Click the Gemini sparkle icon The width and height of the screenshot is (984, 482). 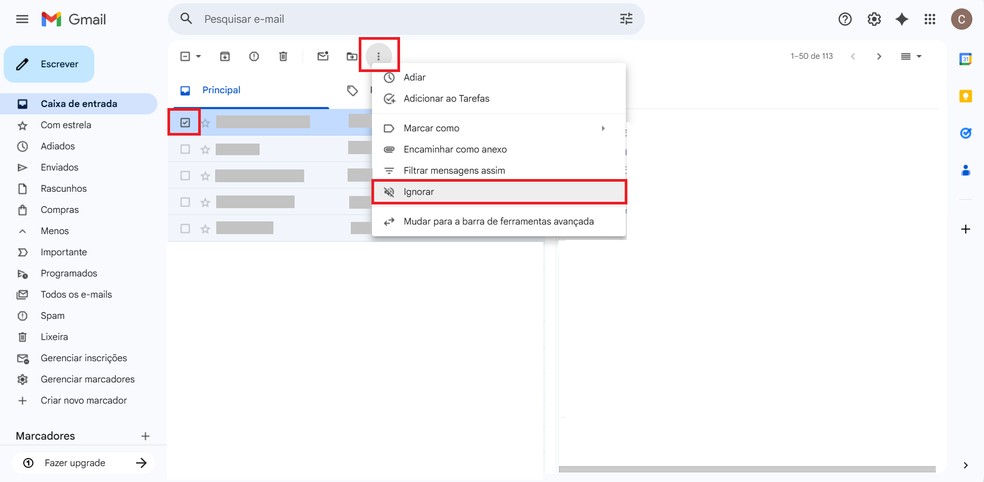(902, 19)
